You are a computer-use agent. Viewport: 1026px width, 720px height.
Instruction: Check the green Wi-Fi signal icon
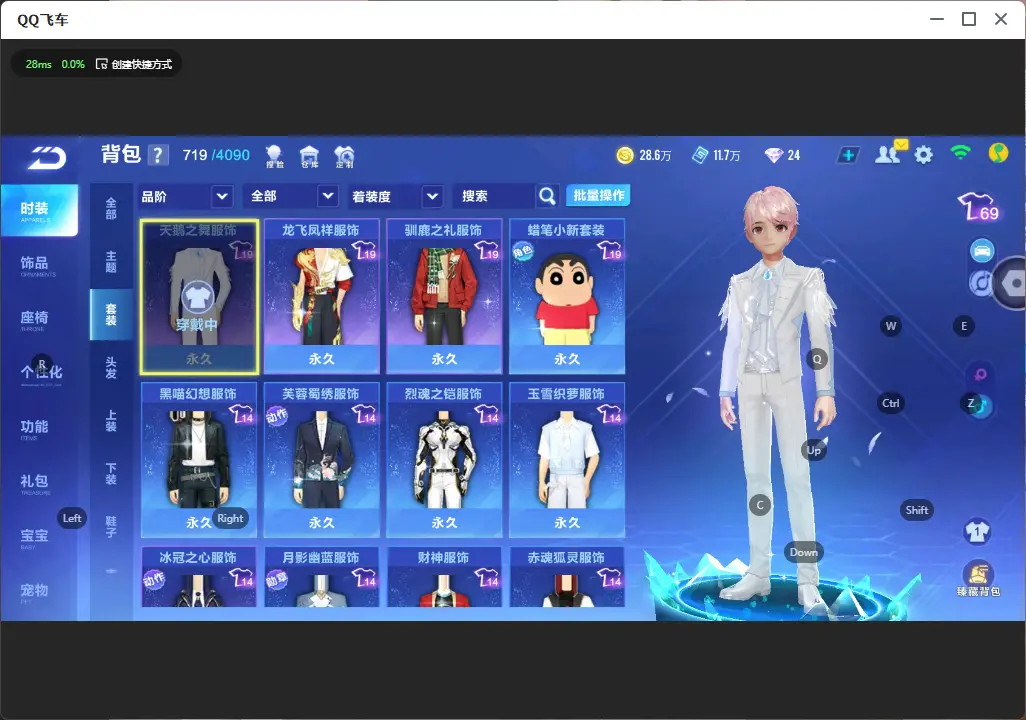(961, 153)
